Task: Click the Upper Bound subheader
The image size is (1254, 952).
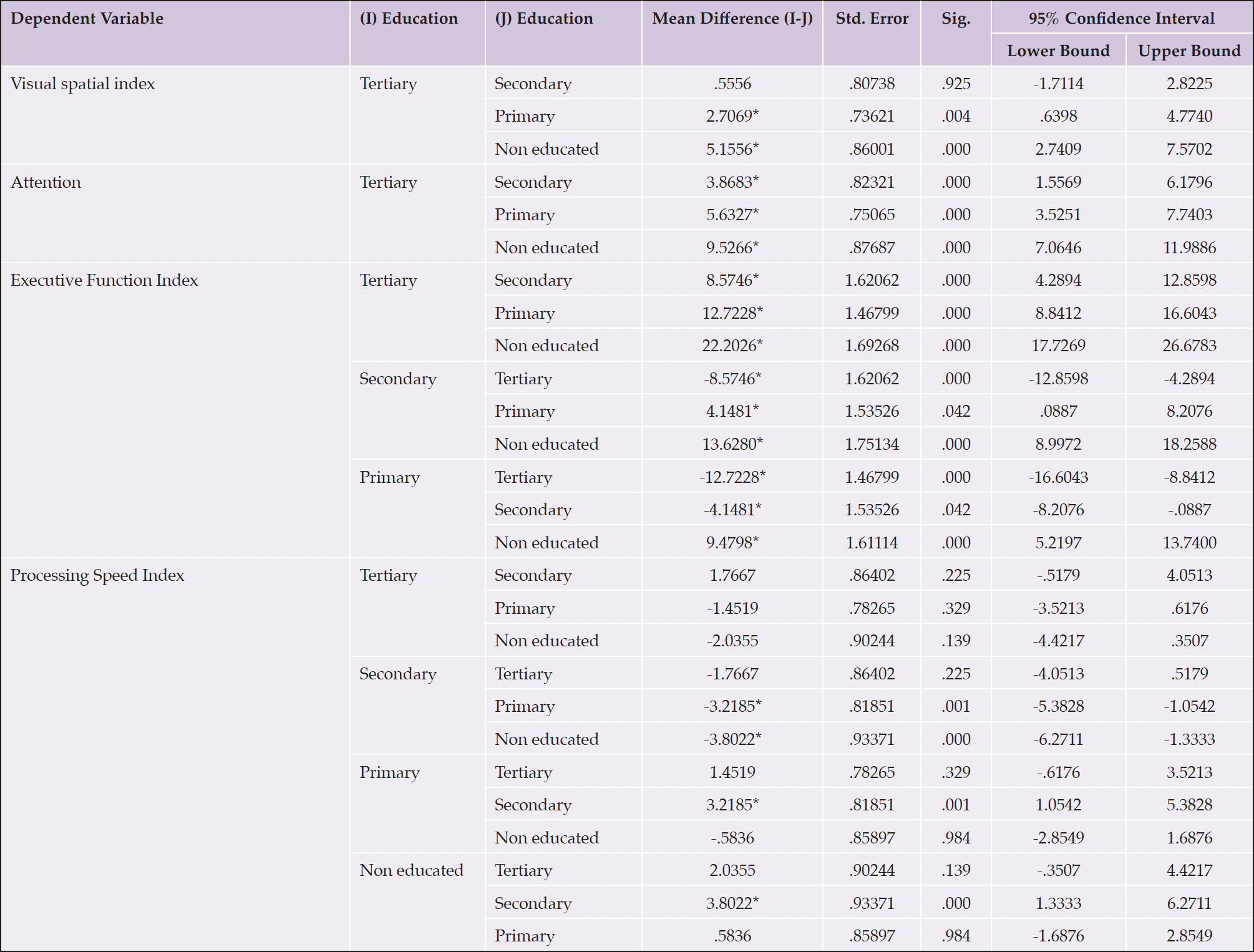Action: [x=1189, y=51]
